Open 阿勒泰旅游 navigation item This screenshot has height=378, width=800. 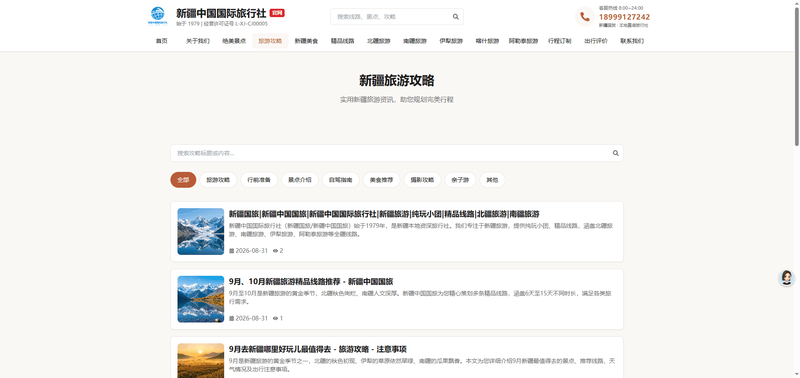click(523, 41)
